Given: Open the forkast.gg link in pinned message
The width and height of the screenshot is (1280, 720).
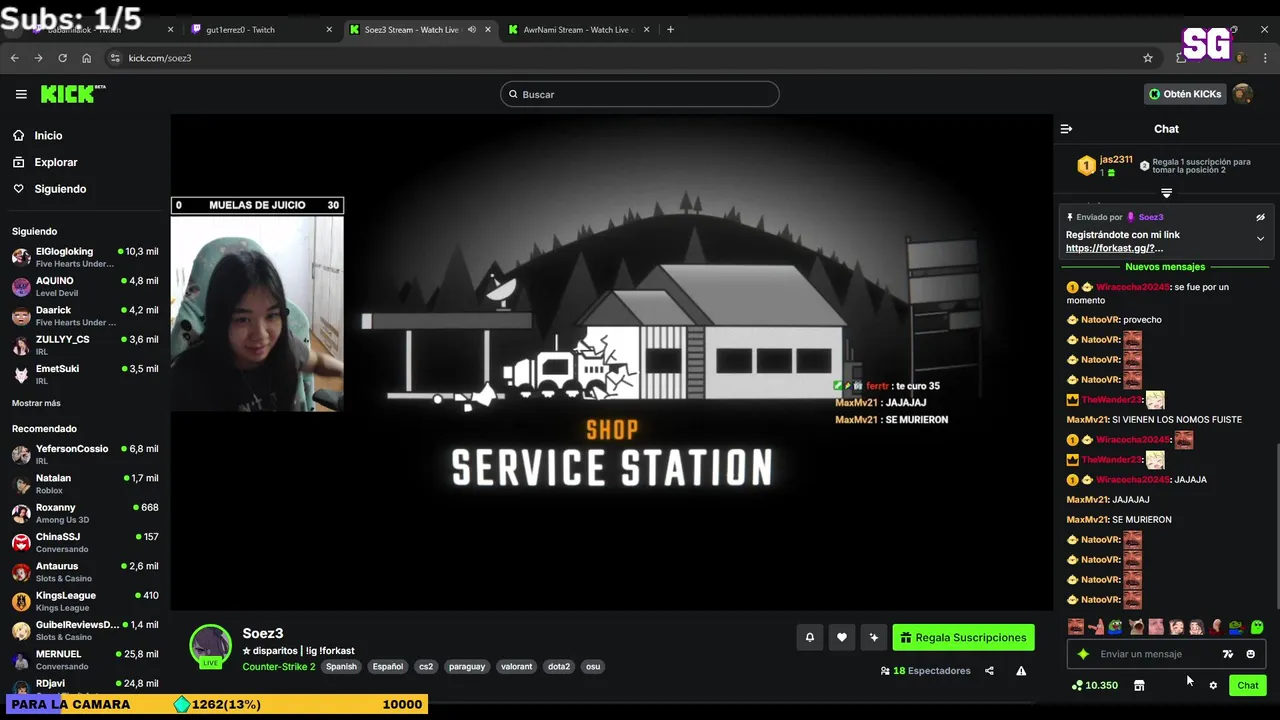Looking at the screenshot, I should point(1115,248).
